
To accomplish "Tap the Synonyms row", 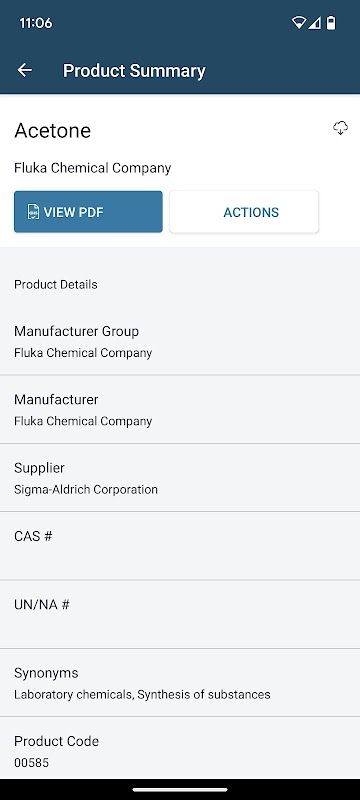I will 180,683.
